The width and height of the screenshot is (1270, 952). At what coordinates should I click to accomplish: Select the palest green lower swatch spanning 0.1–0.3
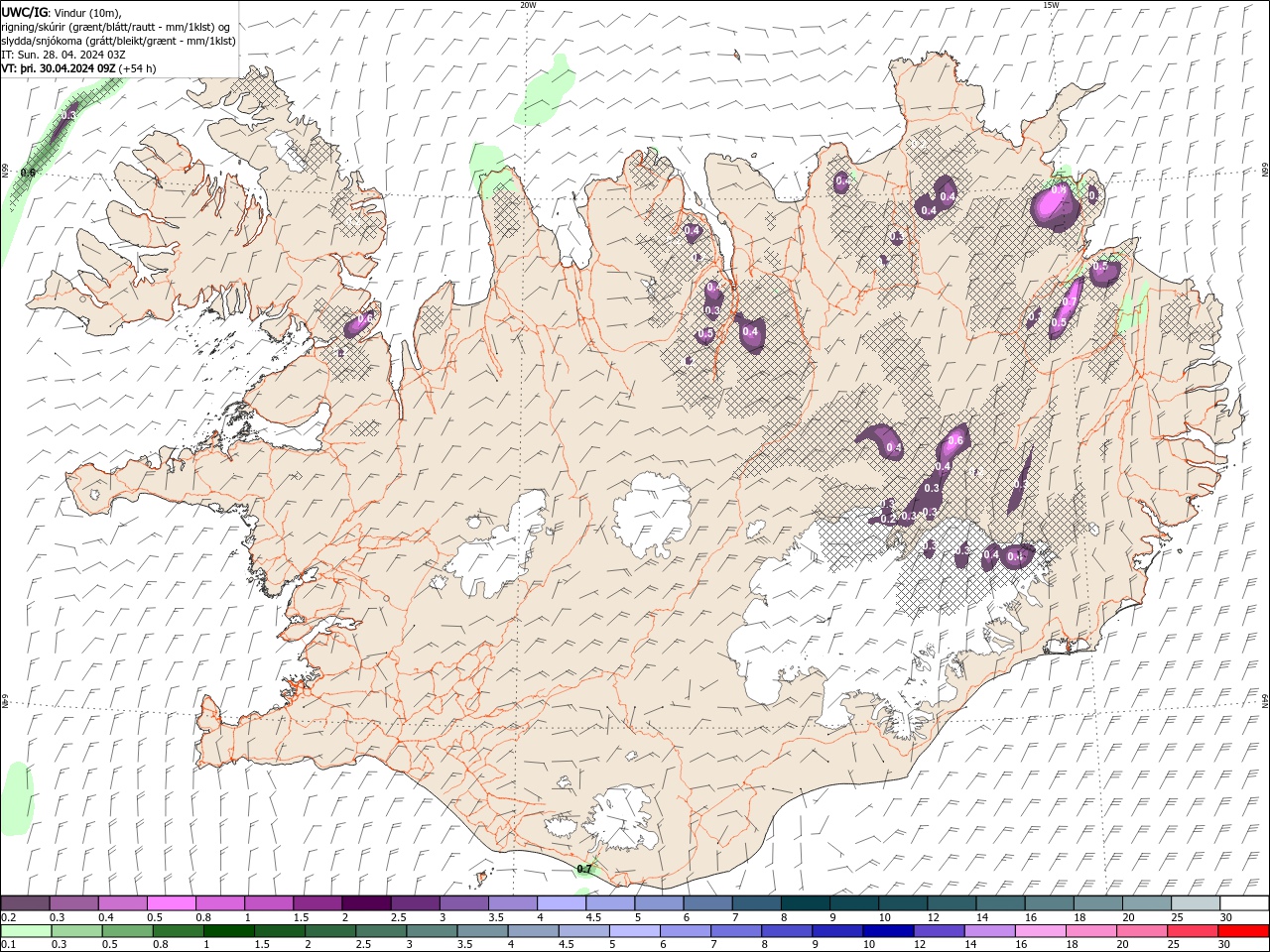(x=26, y=931)
